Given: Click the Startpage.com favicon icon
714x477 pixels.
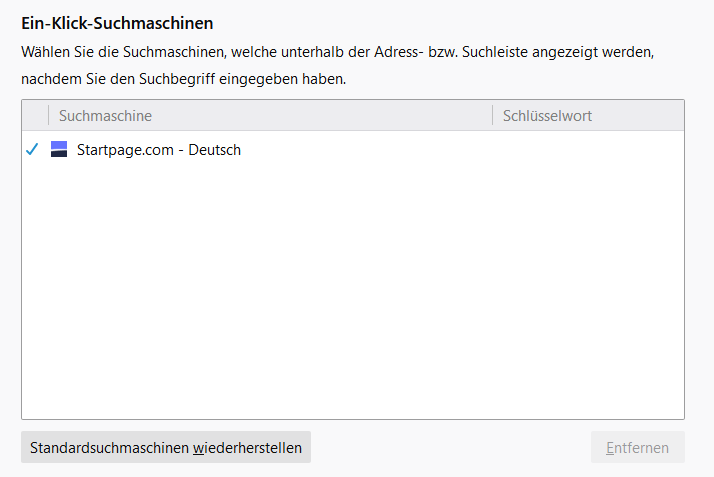Looking at the screenshot, I should 59,150.
